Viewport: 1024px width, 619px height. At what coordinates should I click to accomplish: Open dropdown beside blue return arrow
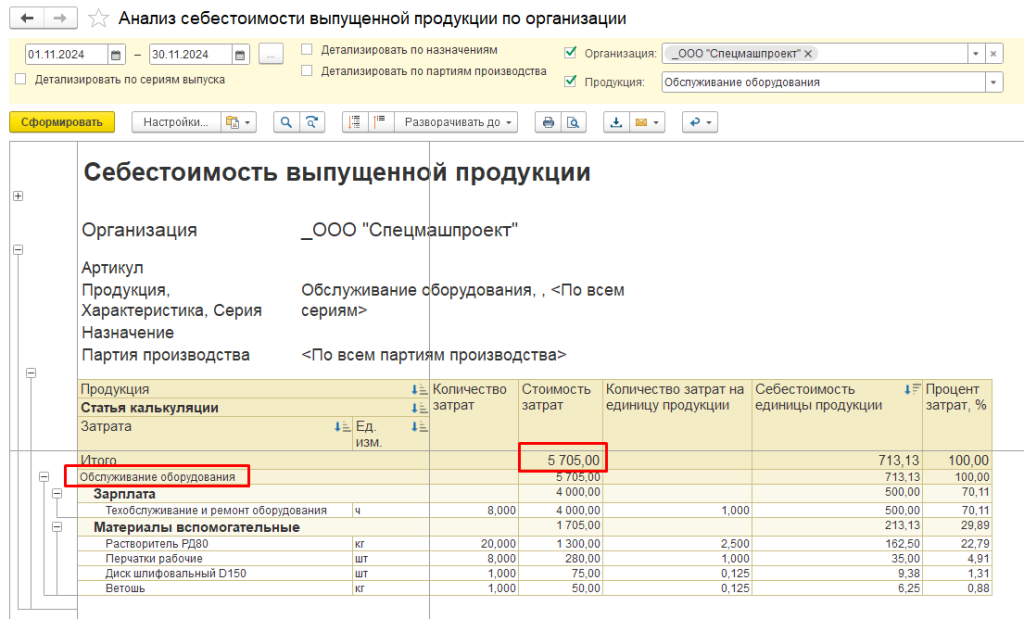(x=709, y=122)
